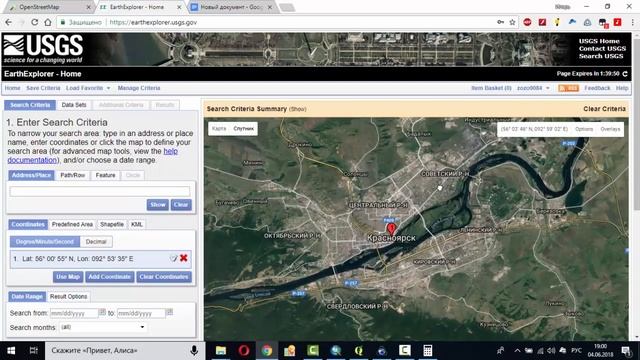
Task: Open Task View on the taskbar
Action: pyautogui.click(x=33, y=351)
